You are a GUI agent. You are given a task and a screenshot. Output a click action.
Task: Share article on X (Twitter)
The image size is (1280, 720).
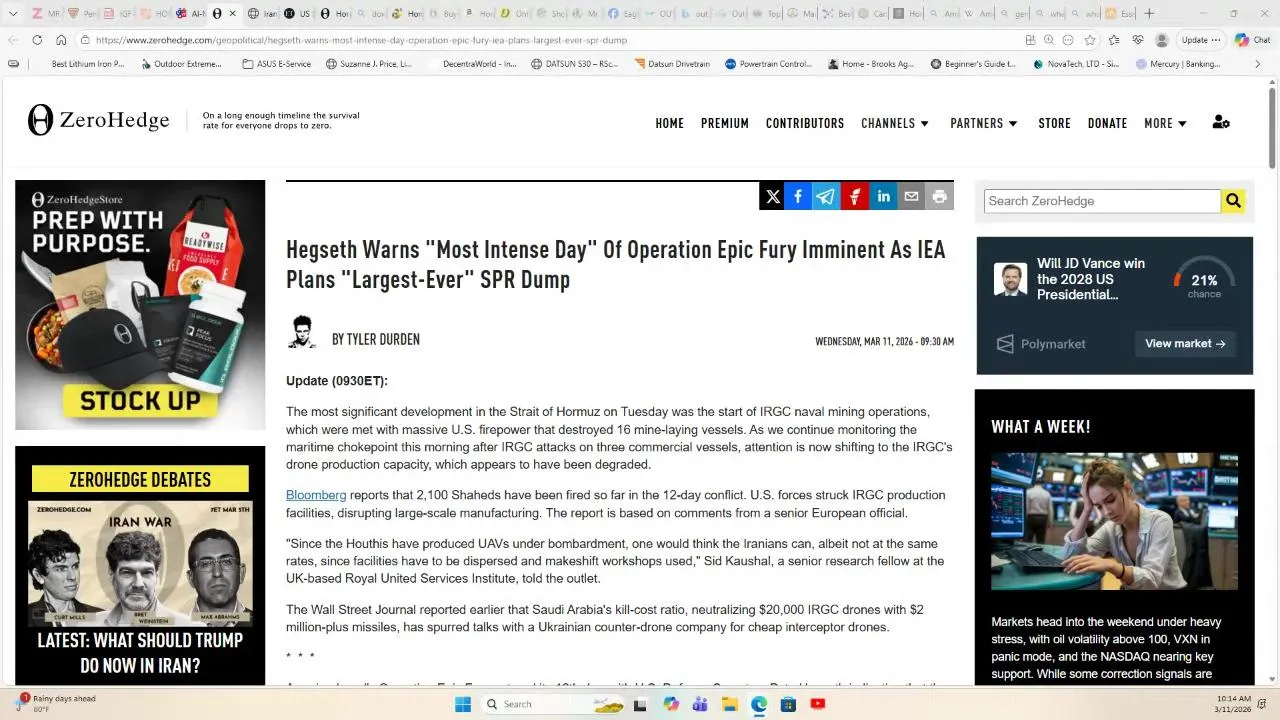tap(773, 197)
